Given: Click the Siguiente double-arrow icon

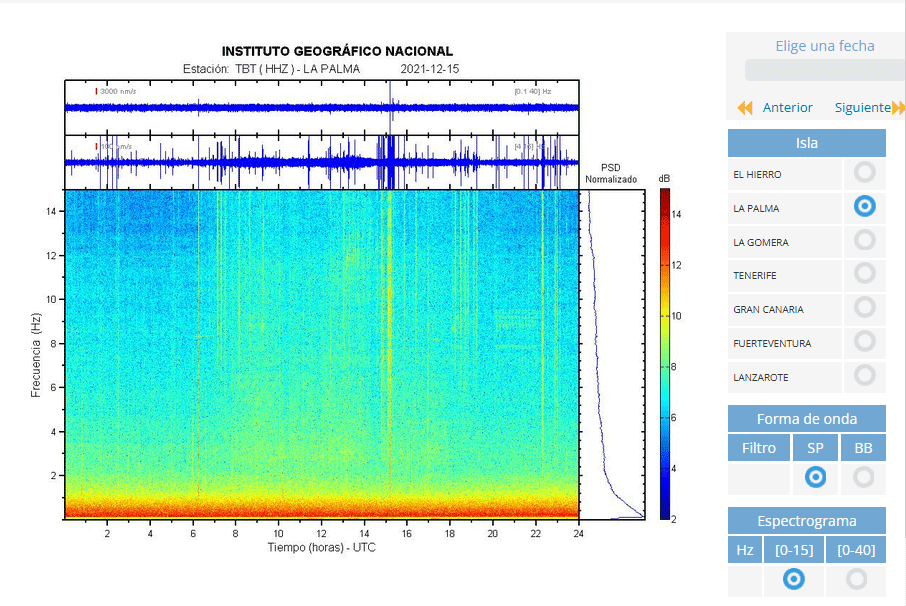Looking at the screenshot, I should click(x=898, y=108).
